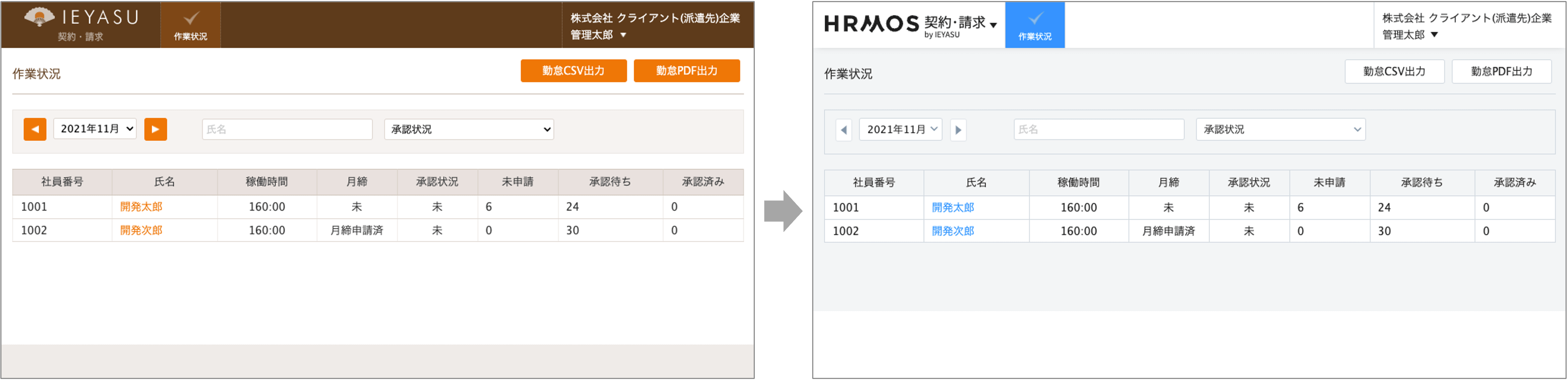Open 契約・請求 product switcher arrow
This screenshot has width=1568, height=380.
point(994,25)
